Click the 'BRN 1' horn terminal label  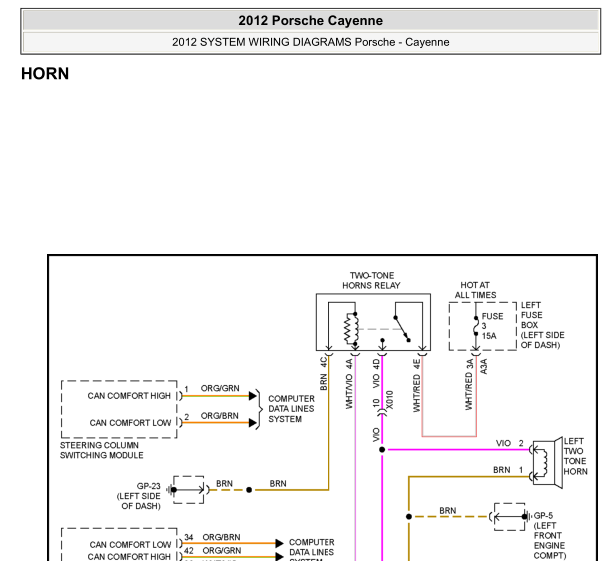pyautogui.click(x=508, y=470)
